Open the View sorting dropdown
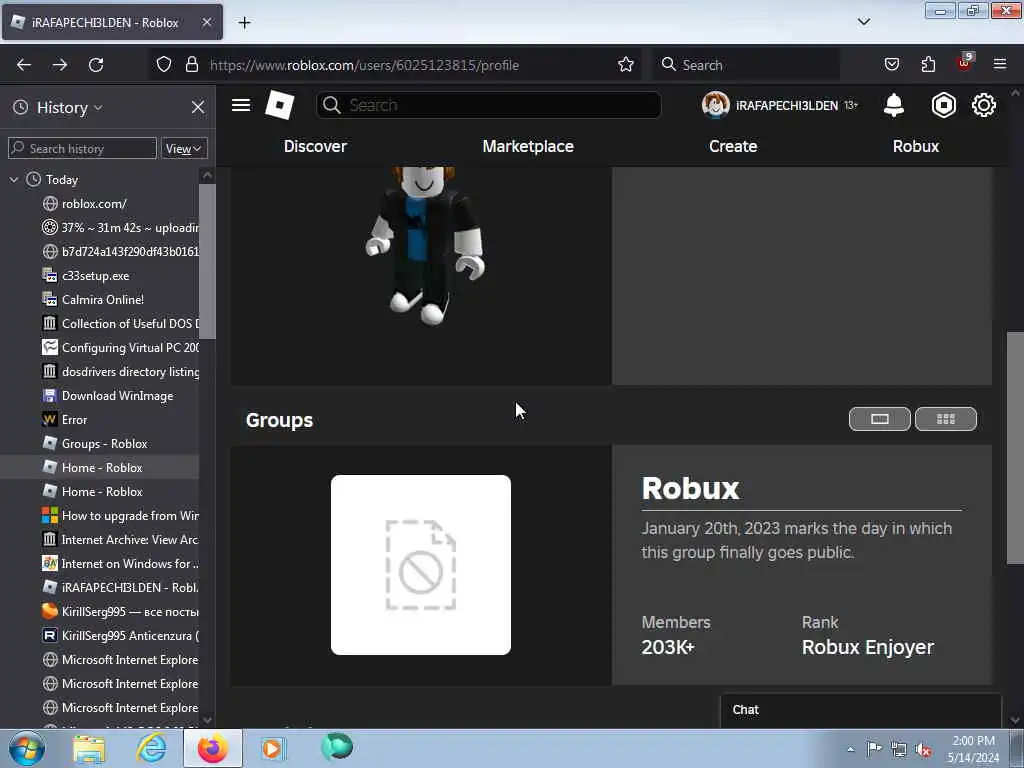This screenshot has width=1024, height=768. tap(184, 148)
